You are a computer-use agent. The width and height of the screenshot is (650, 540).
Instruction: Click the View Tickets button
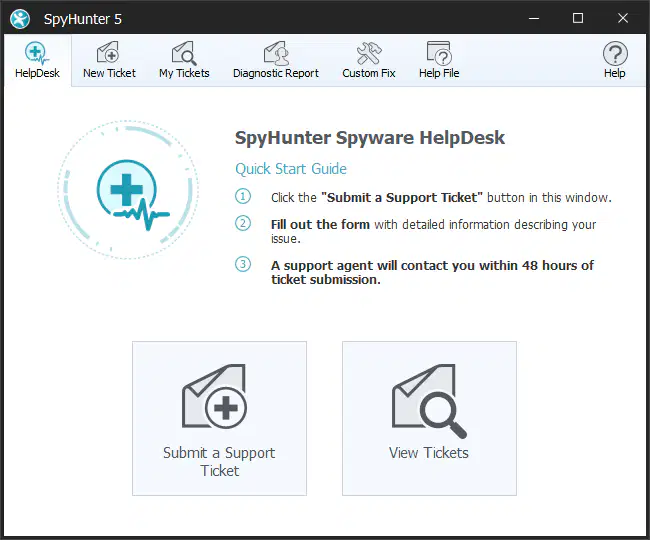coord(429,418)
